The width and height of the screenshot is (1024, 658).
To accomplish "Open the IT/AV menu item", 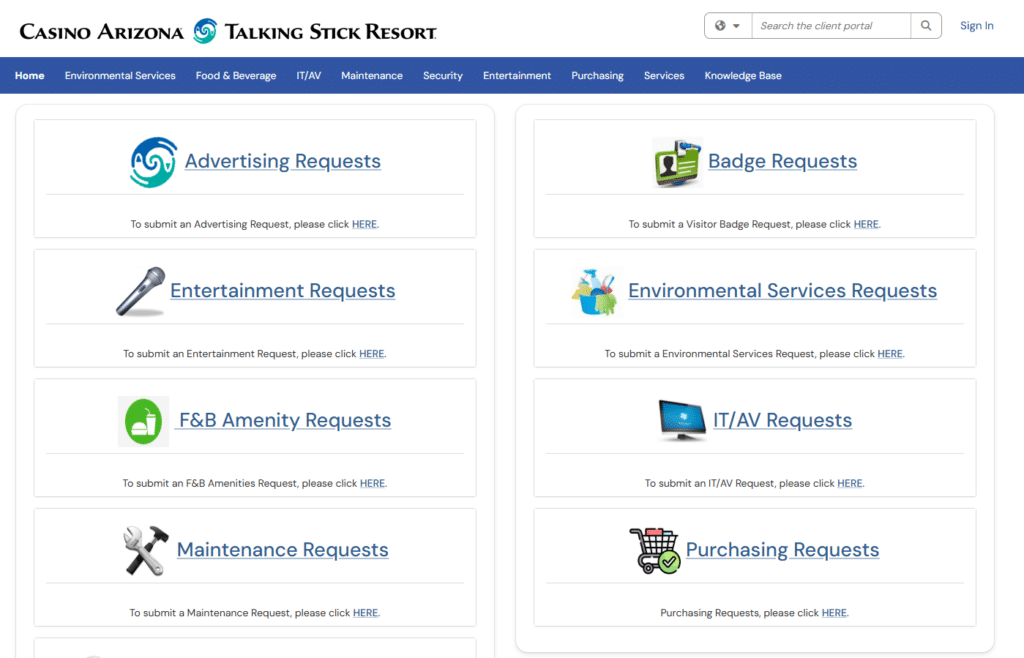I will click(309, 76).
